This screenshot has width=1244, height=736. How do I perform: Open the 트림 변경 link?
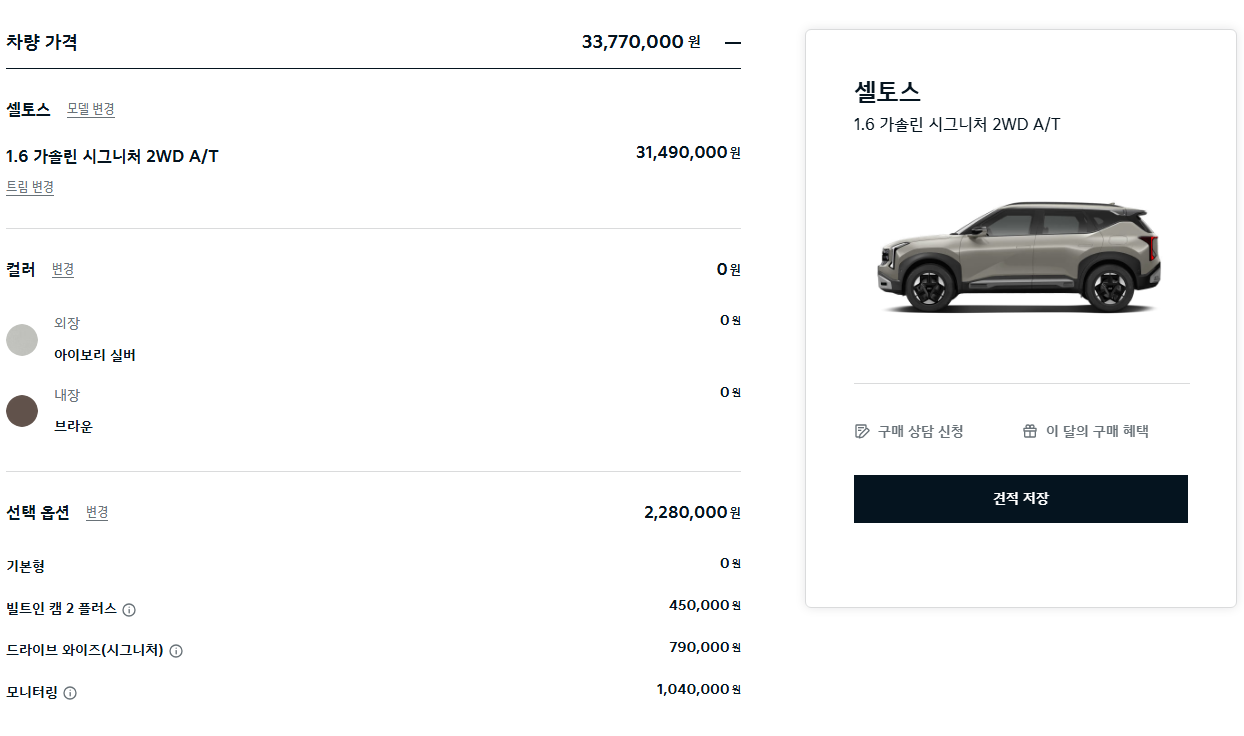pyautogui.click(x=30, y=187)
